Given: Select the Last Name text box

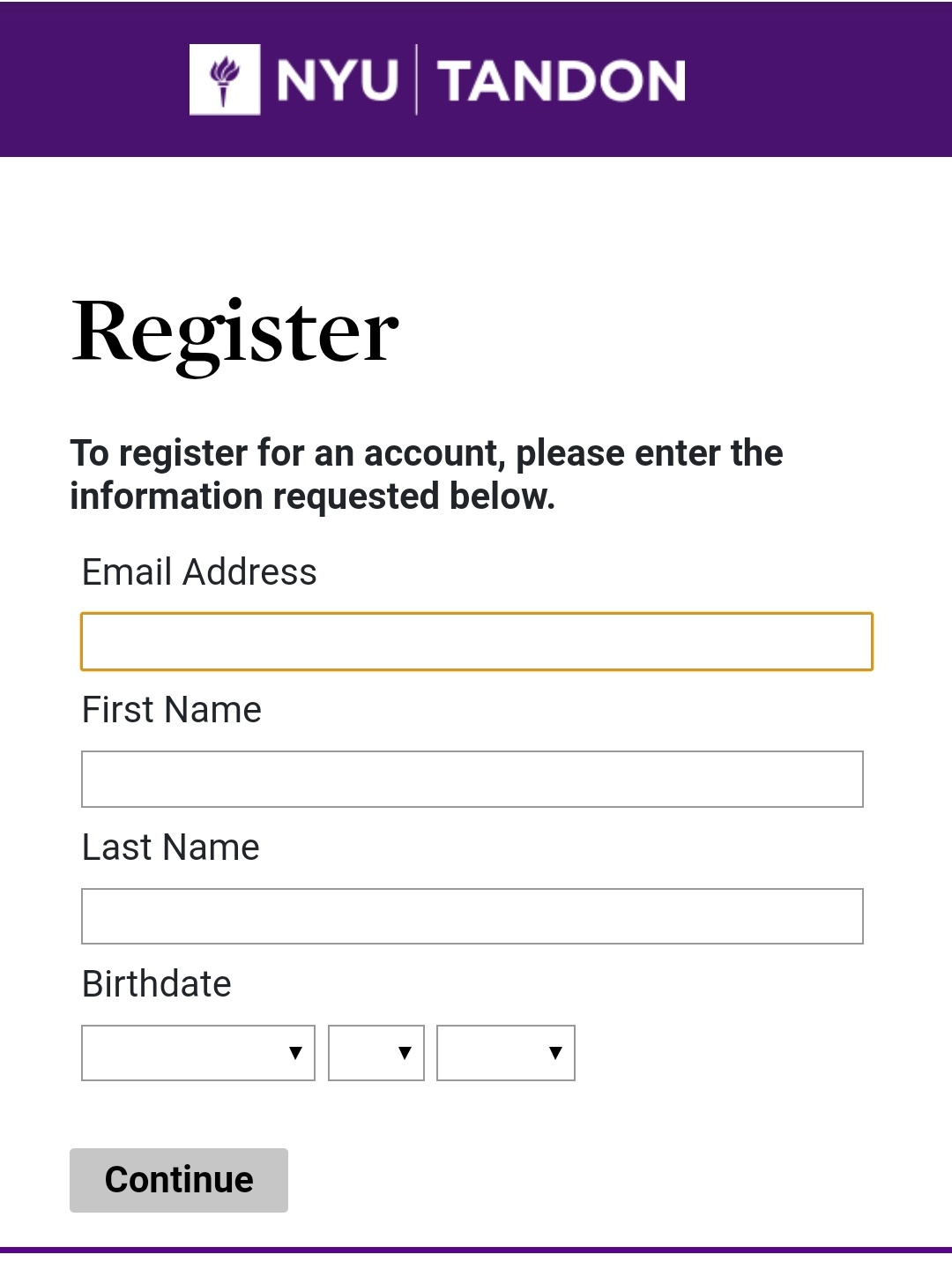Looking at the screenshot, I should (x=472, y=916).
